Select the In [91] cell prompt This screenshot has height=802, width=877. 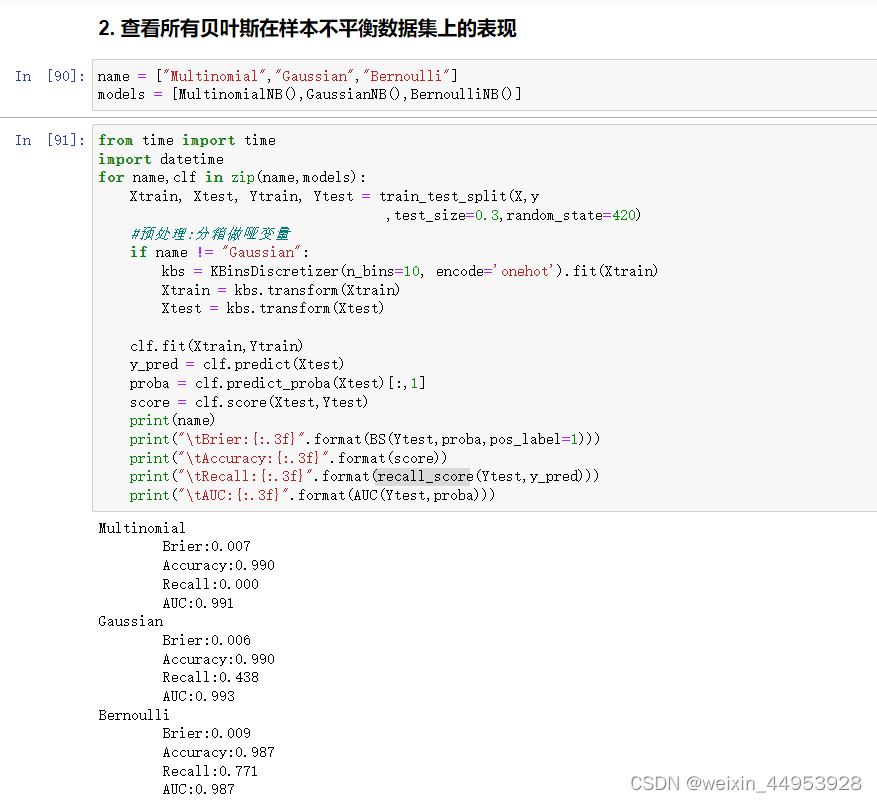pyautogui.click(x=50, y=140)
